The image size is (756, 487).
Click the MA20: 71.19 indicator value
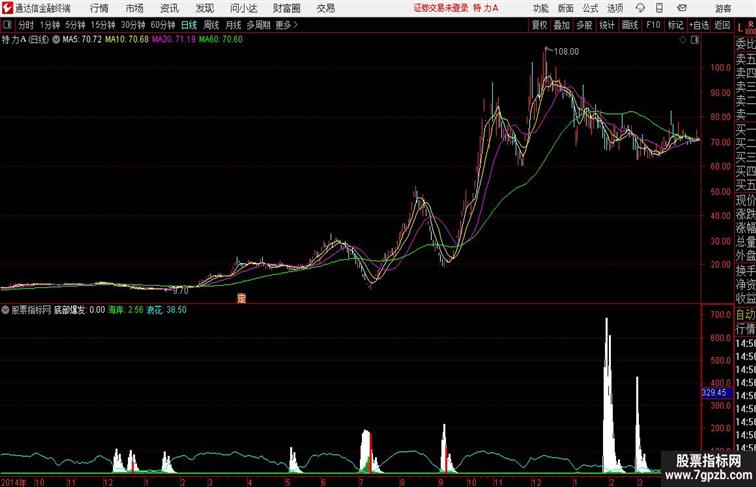pyautogui.click(x=174, y=40)
